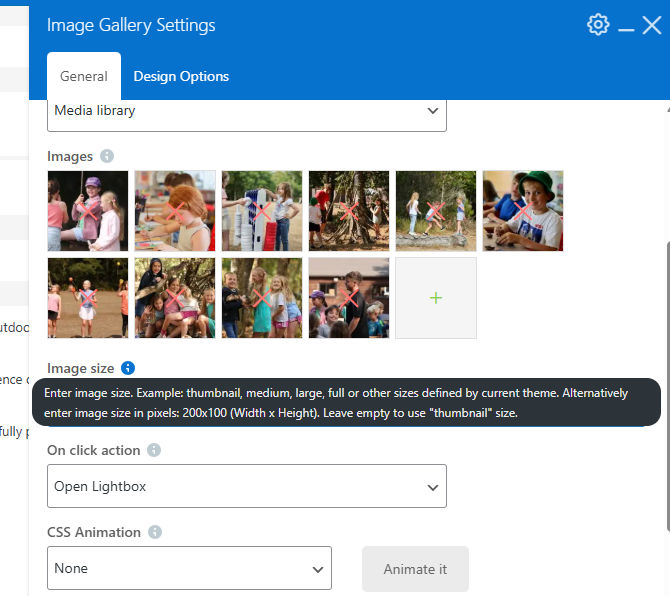This screenshot has width=670, height=596.
Task: Open the gear settings icon in header
Action: [598, 25]
